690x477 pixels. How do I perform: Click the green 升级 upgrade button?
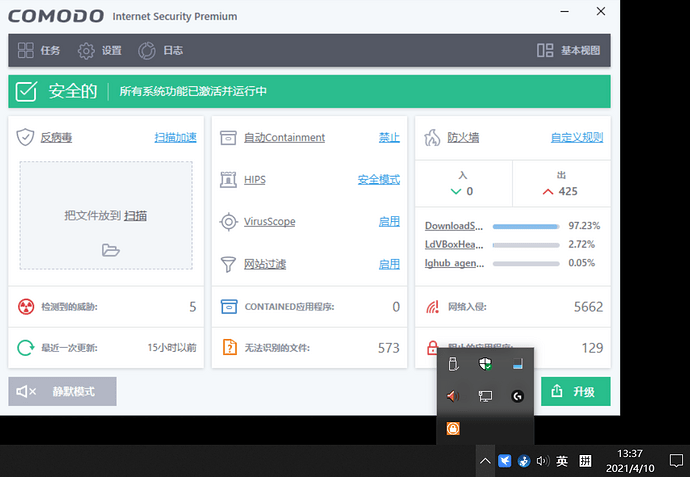pyautogui.click(x=576, y=391)
